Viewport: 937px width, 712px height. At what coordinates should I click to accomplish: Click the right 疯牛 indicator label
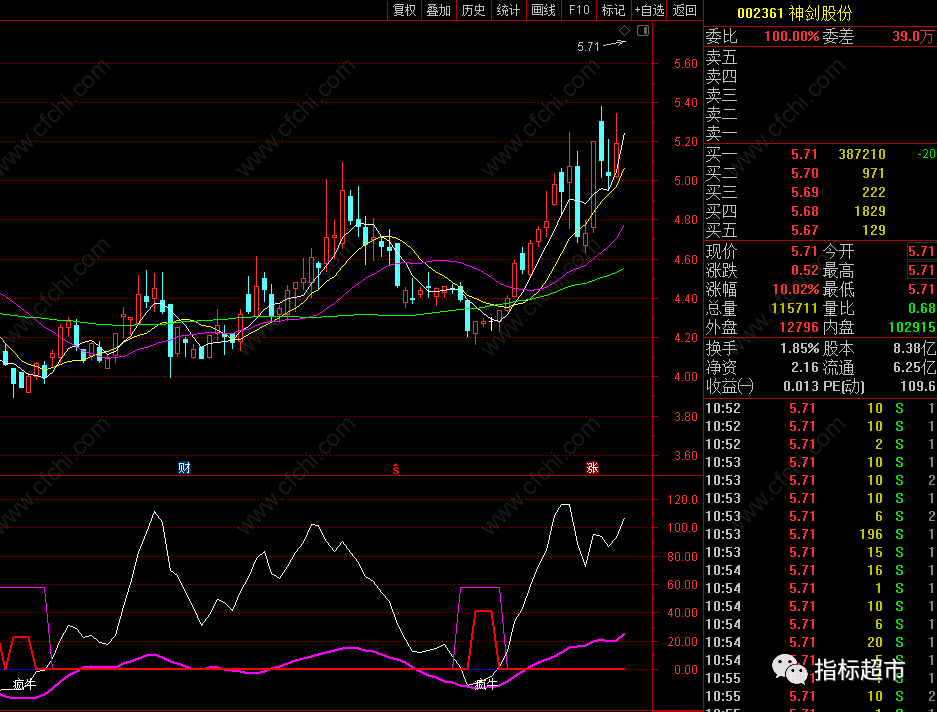[x=485, y=685]
